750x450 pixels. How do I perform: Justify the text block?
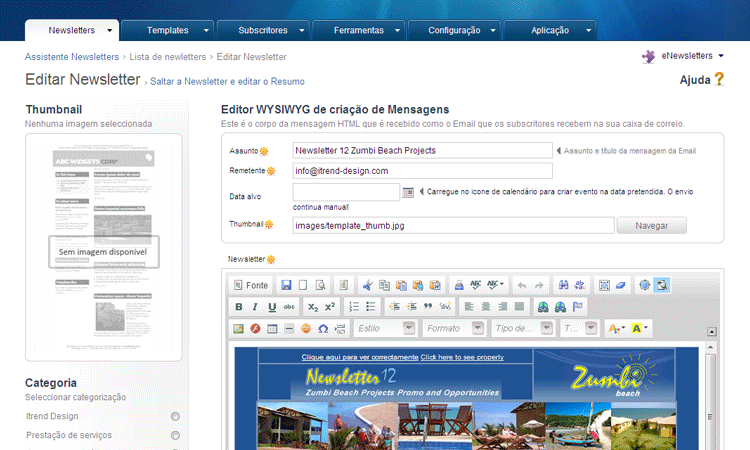coord(519,307)
